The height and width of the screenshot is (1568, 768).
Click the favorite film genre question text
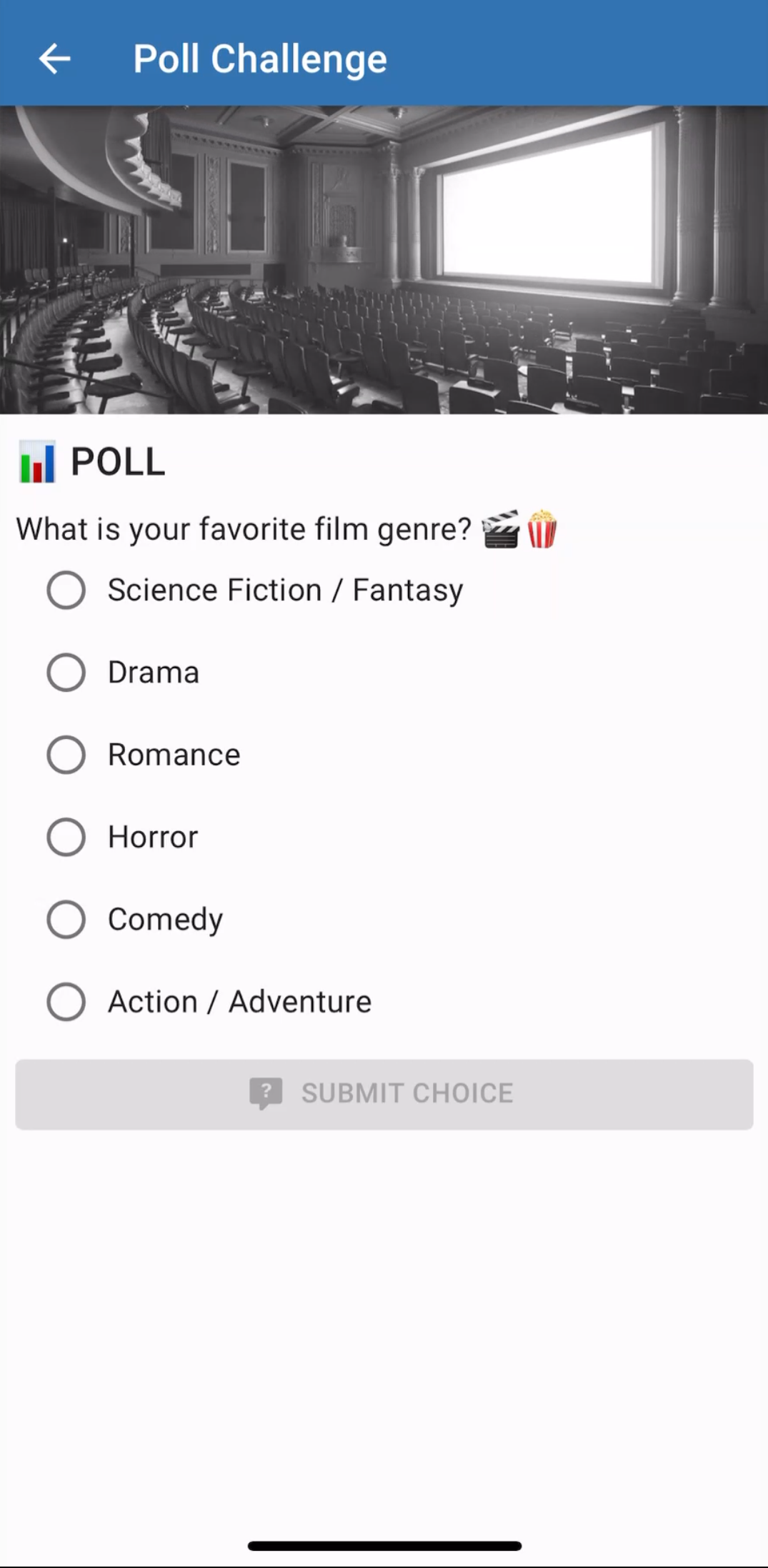click(244, 530)
